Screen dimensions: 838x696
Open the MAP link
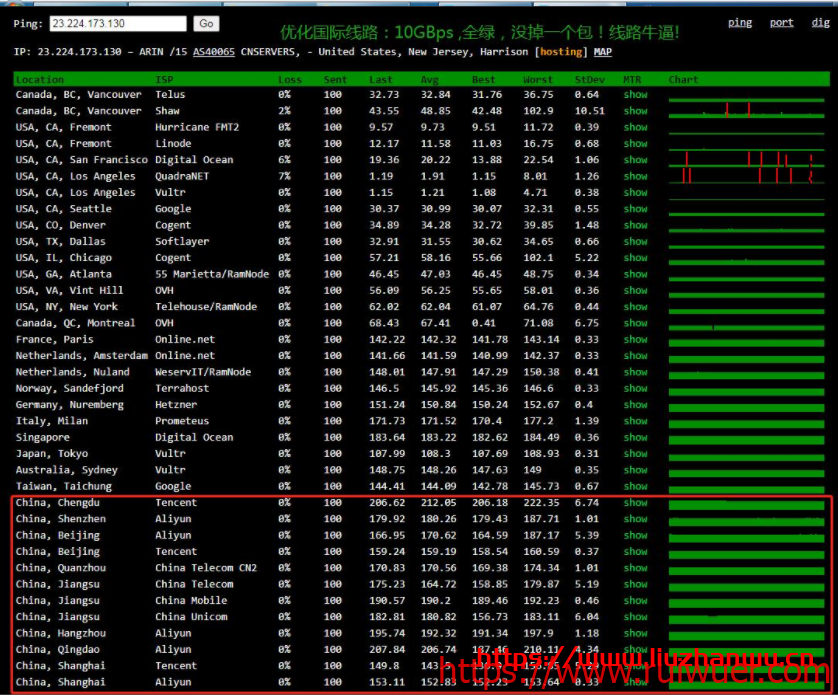tap(603, 51)
